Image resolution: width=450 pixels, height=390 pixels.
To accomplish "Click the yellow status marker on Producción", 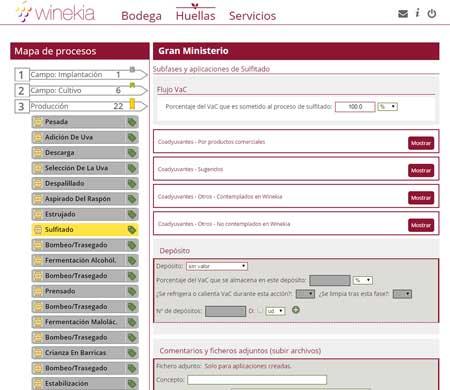I will click(x=132, y=104).
